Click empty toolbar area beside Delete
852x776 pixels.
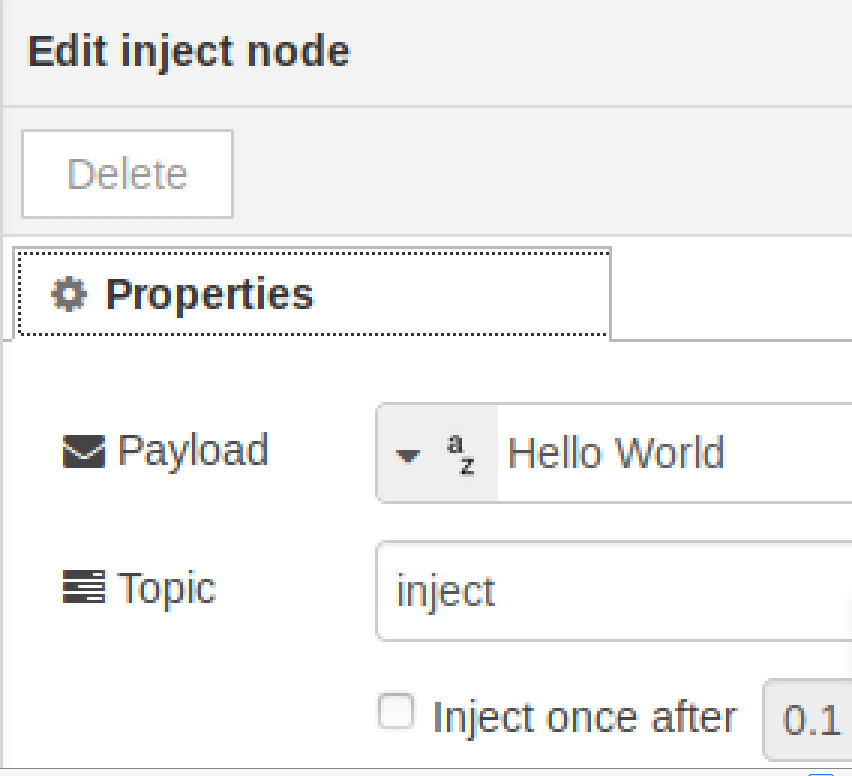540,174
